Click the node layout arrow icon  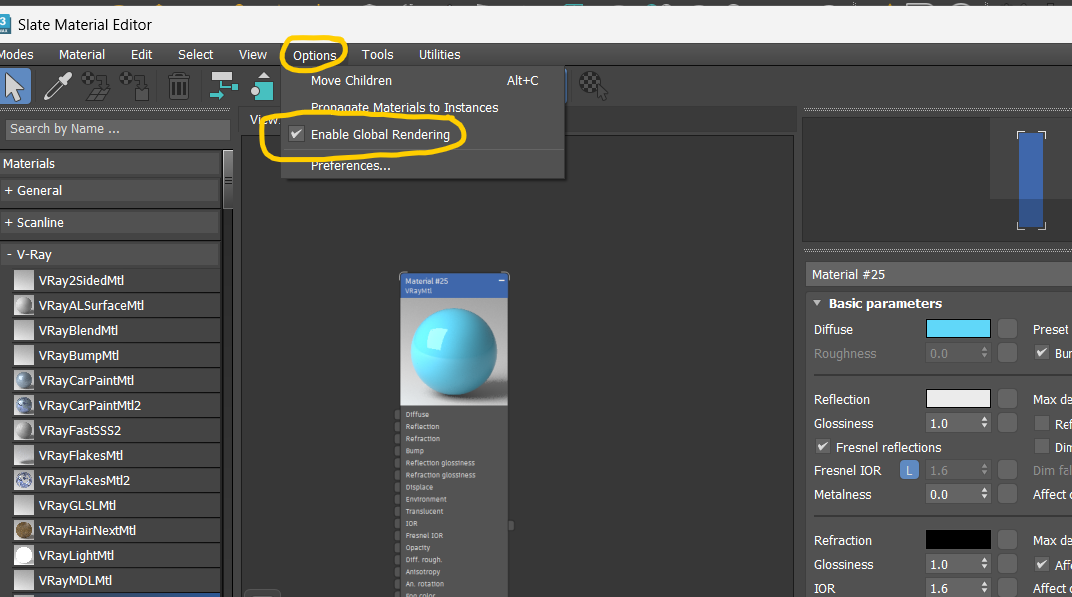point(222,86)
